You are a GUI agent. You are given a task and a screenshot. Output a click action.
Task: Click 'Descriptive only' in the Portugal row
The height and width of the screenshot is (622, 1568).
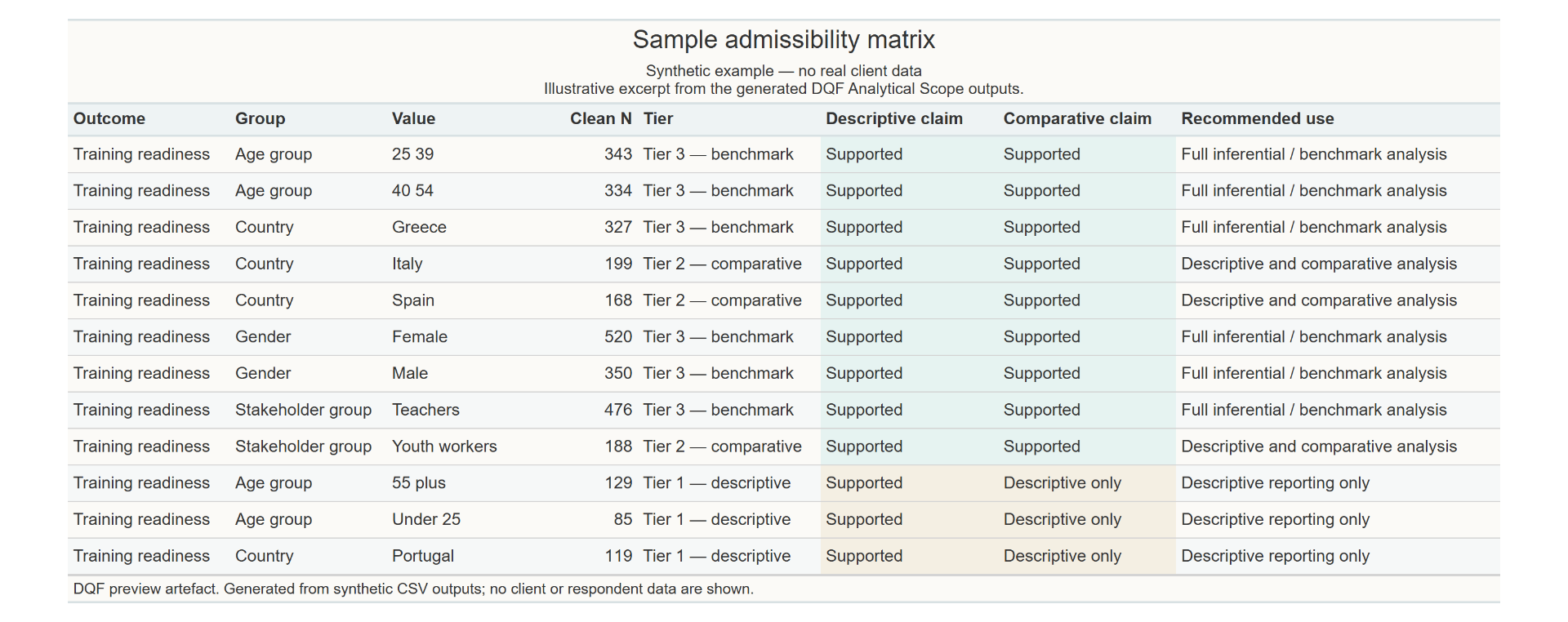pos(1062,556)
